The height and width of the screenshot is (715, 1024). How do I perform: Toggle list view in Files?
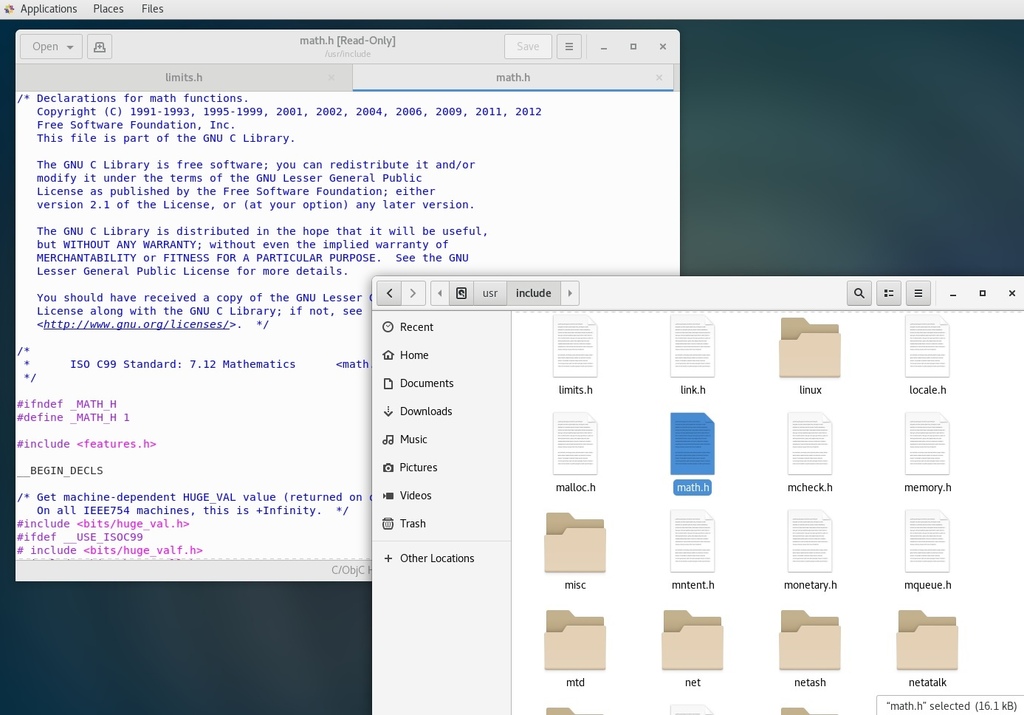point(888,293)
